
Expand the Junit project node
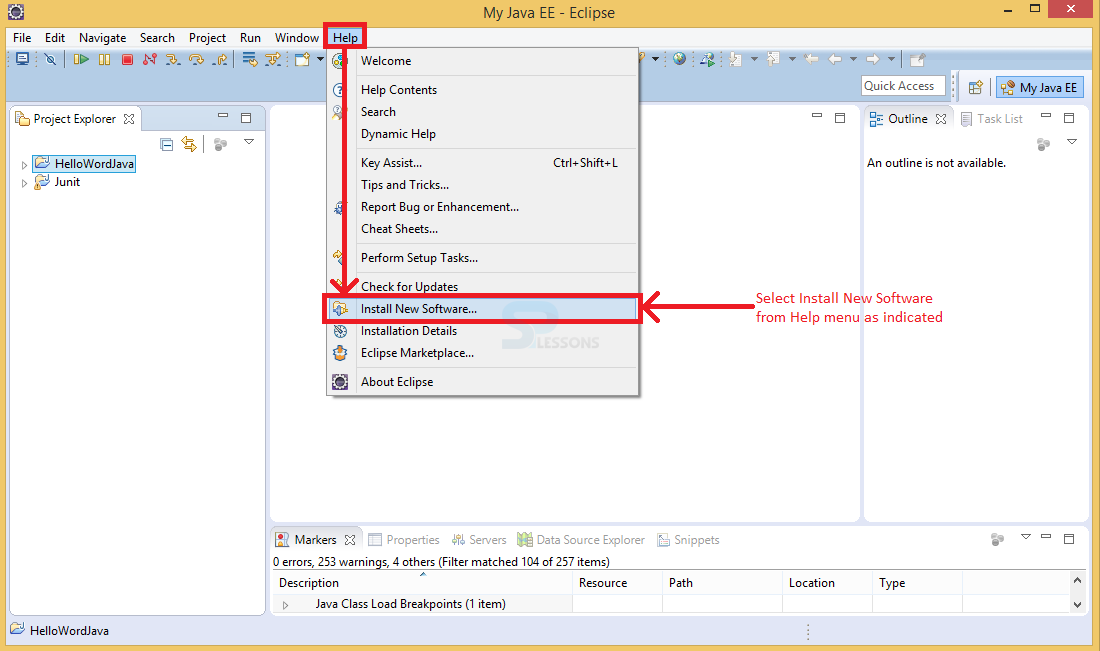(x=24, y=183)
